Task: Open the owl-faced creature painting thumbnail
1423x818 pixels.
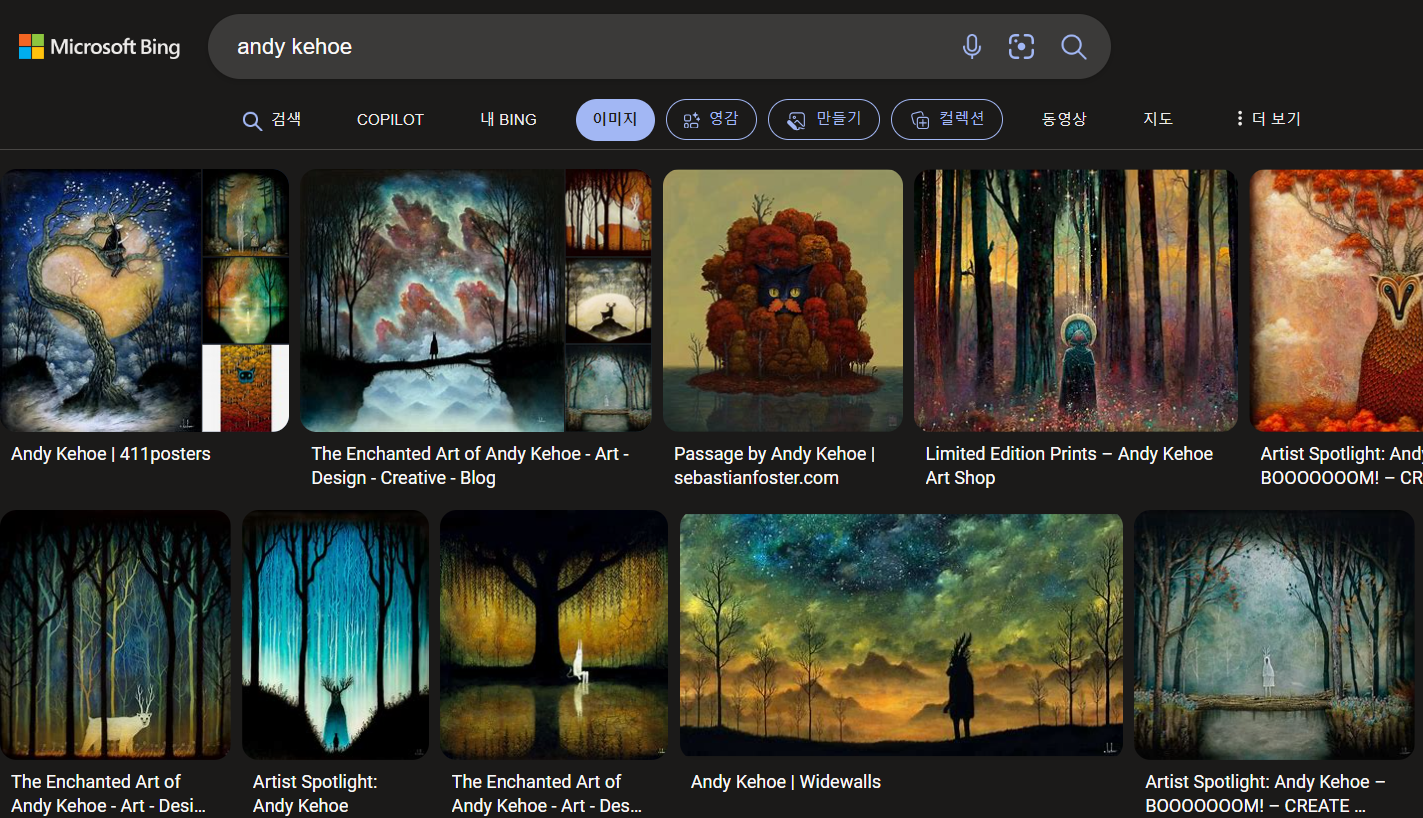Action: pos(1336,300)
